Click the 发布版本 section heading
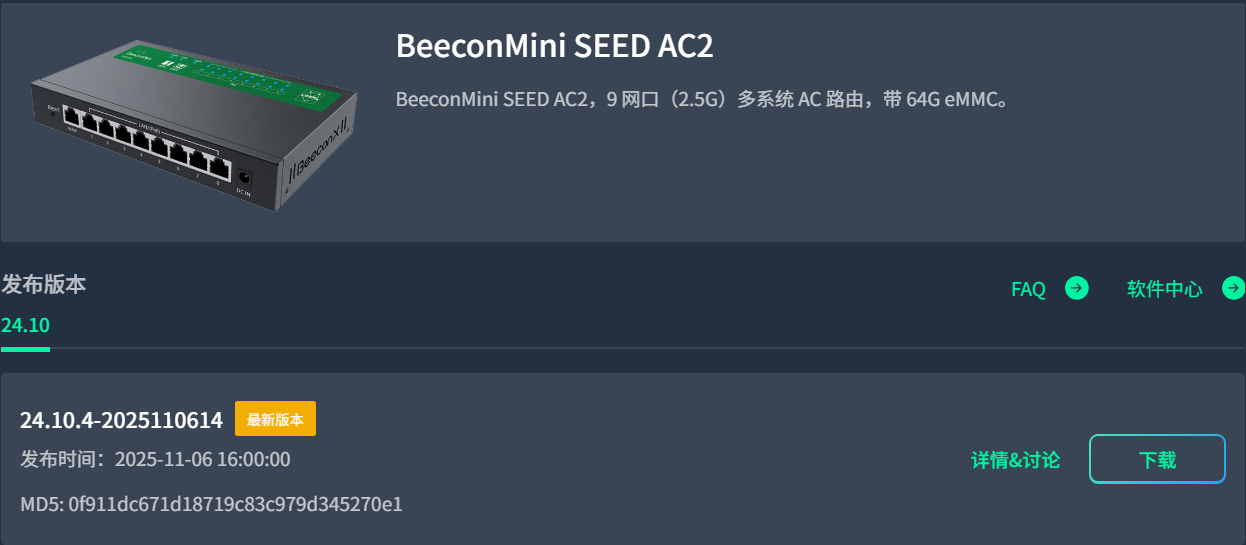Image resolution: width=1246 pixels, height=545 pixels. 44,284
